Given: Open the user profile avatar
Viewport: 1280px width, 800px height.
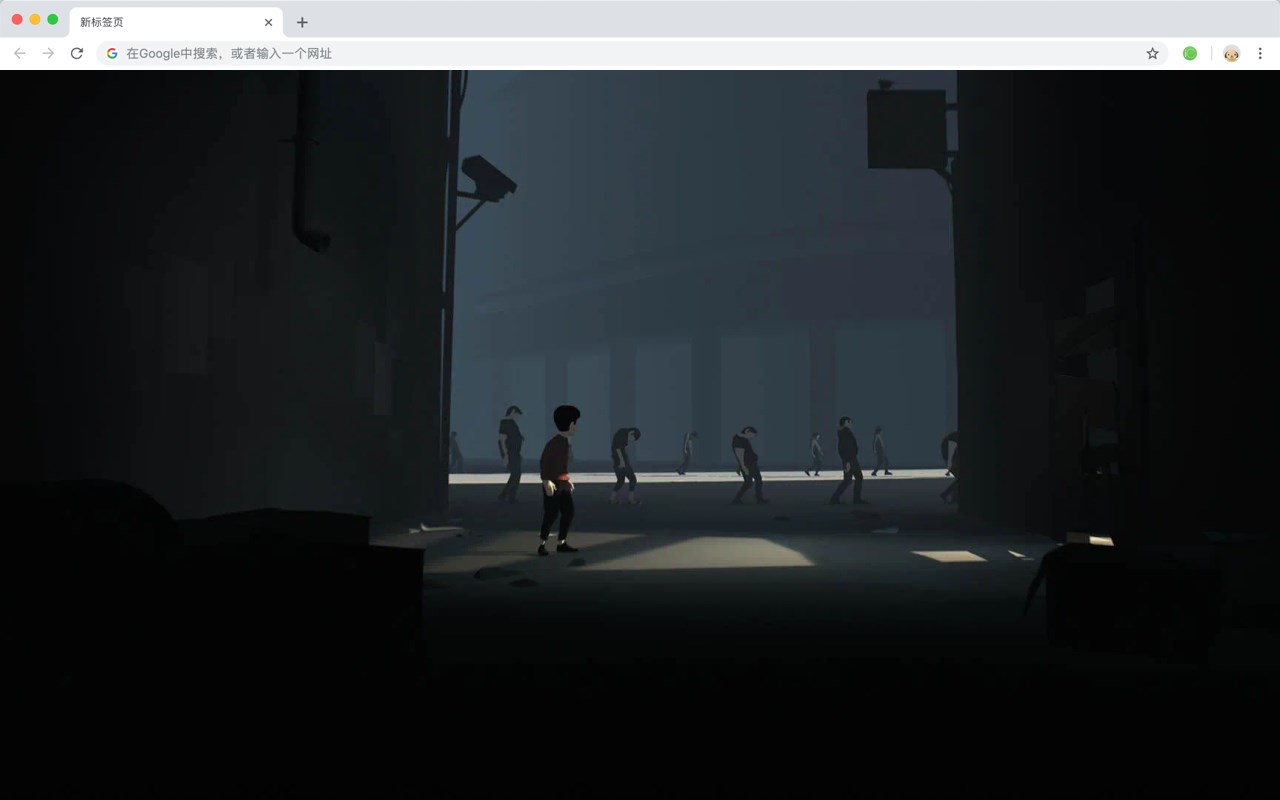Looking at the screenshot, I should pos(1231,53).
